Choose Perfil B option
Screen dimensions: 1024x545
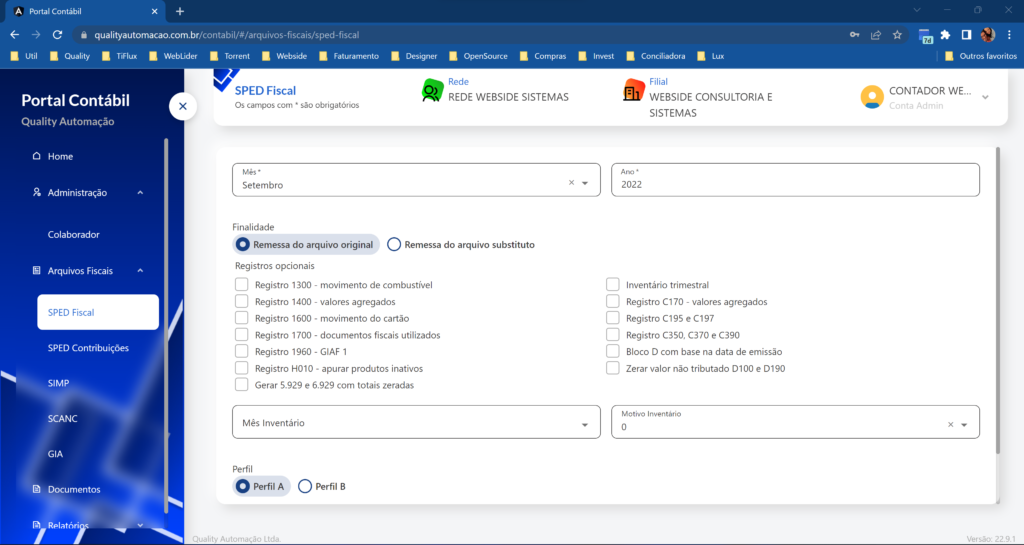click(x=305, y=486)
